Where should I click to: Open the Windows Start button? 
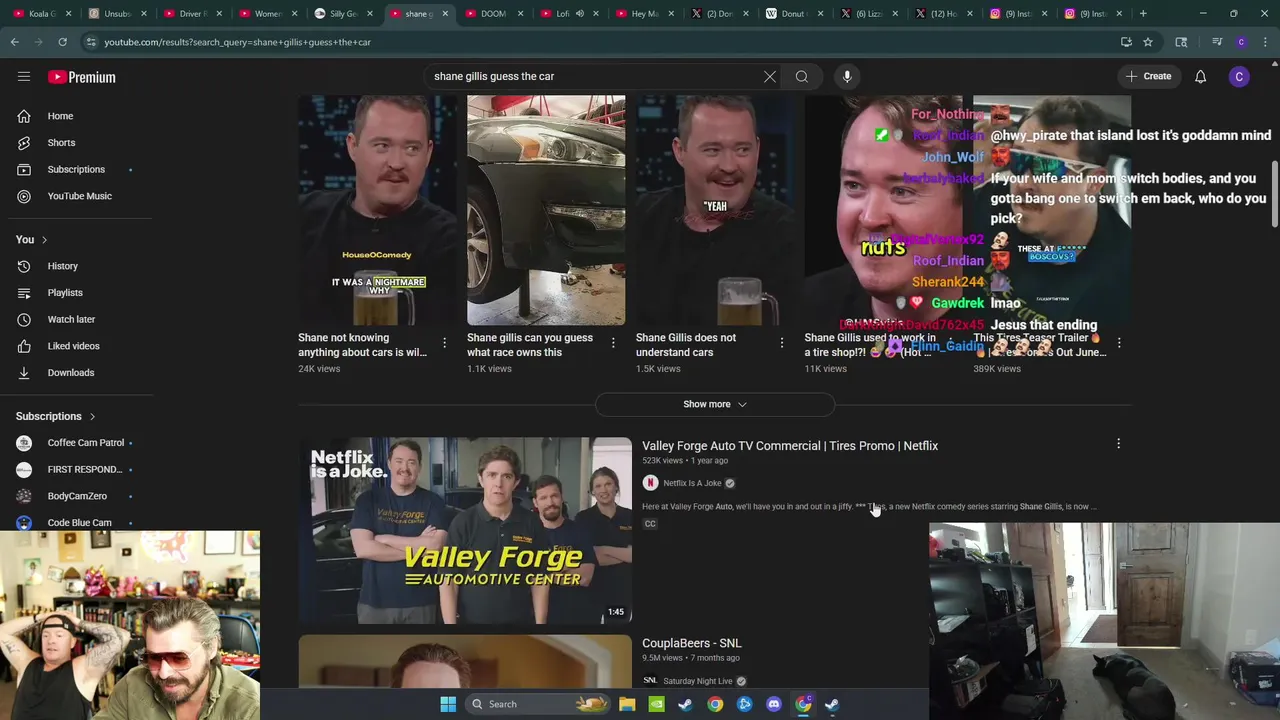click(x=448, y=704)
